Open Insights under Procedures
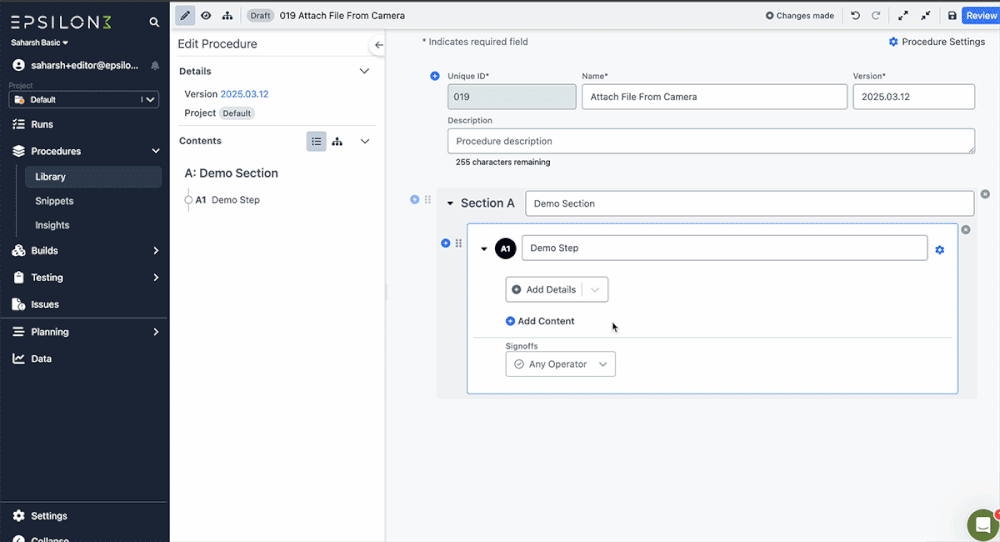1000x542 pixels. coord(52,225)
